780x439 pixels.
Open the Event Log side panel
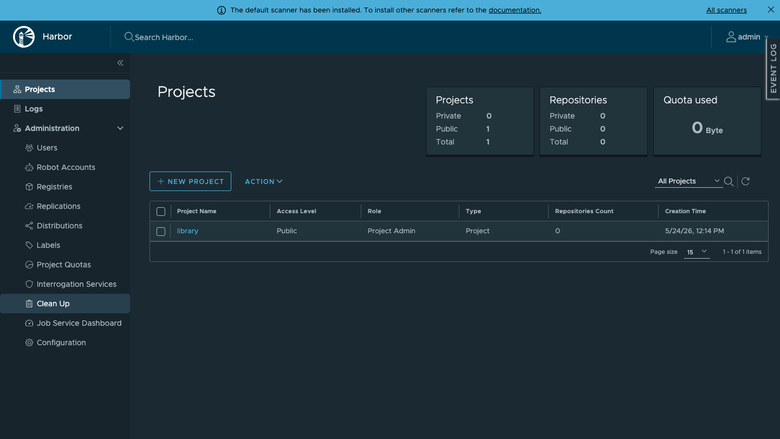coord(773,69)
